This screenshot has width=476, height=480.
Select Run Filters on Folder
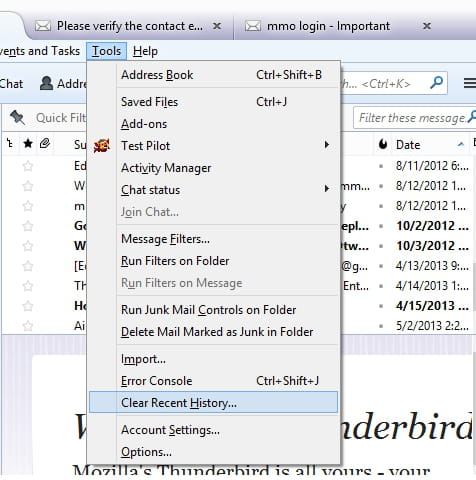click(x=213, y=261)
